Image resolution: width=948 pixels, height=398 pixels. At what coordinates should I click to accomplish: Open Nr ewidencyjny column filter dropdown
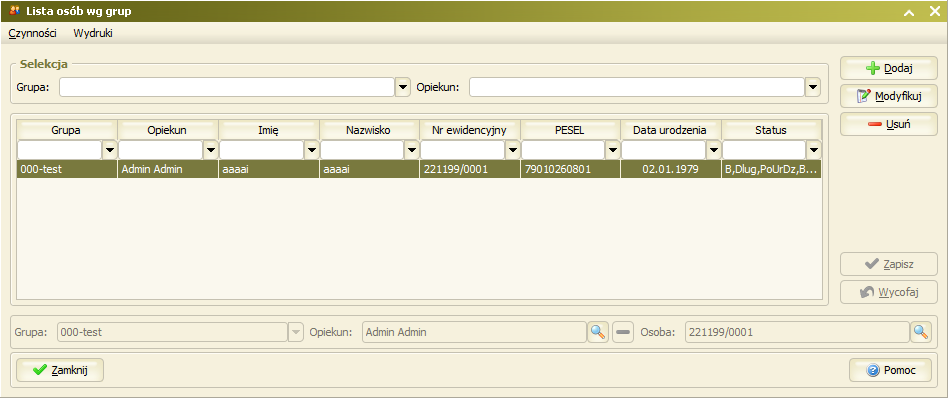pyautogui.click(x=513, y=149)
